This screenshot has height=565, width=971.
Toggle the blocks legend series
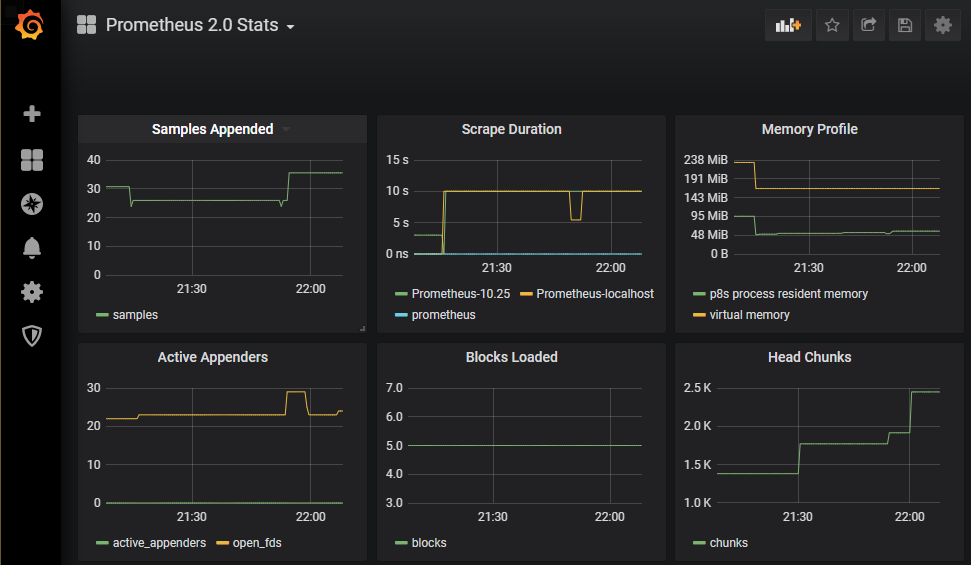tap(429, 543)
